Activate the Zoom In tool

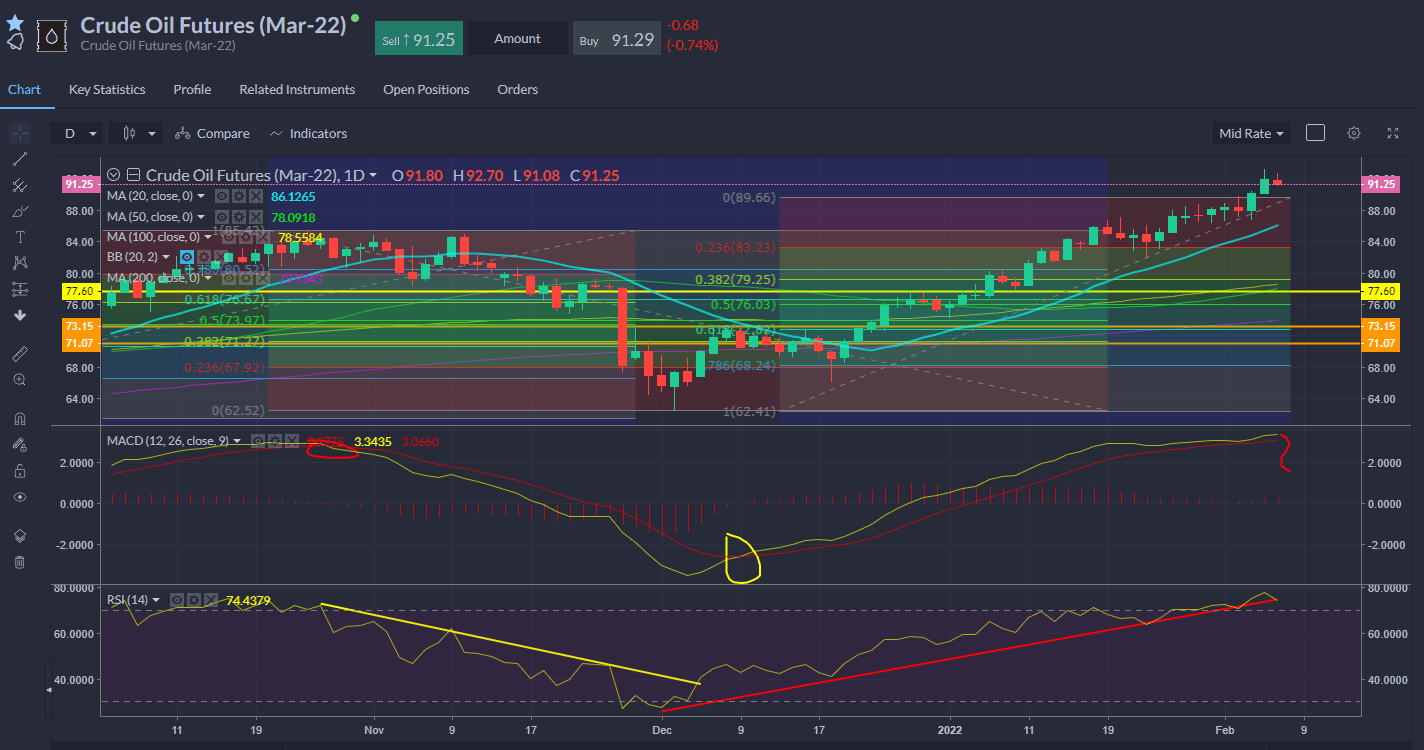(20, 379)
